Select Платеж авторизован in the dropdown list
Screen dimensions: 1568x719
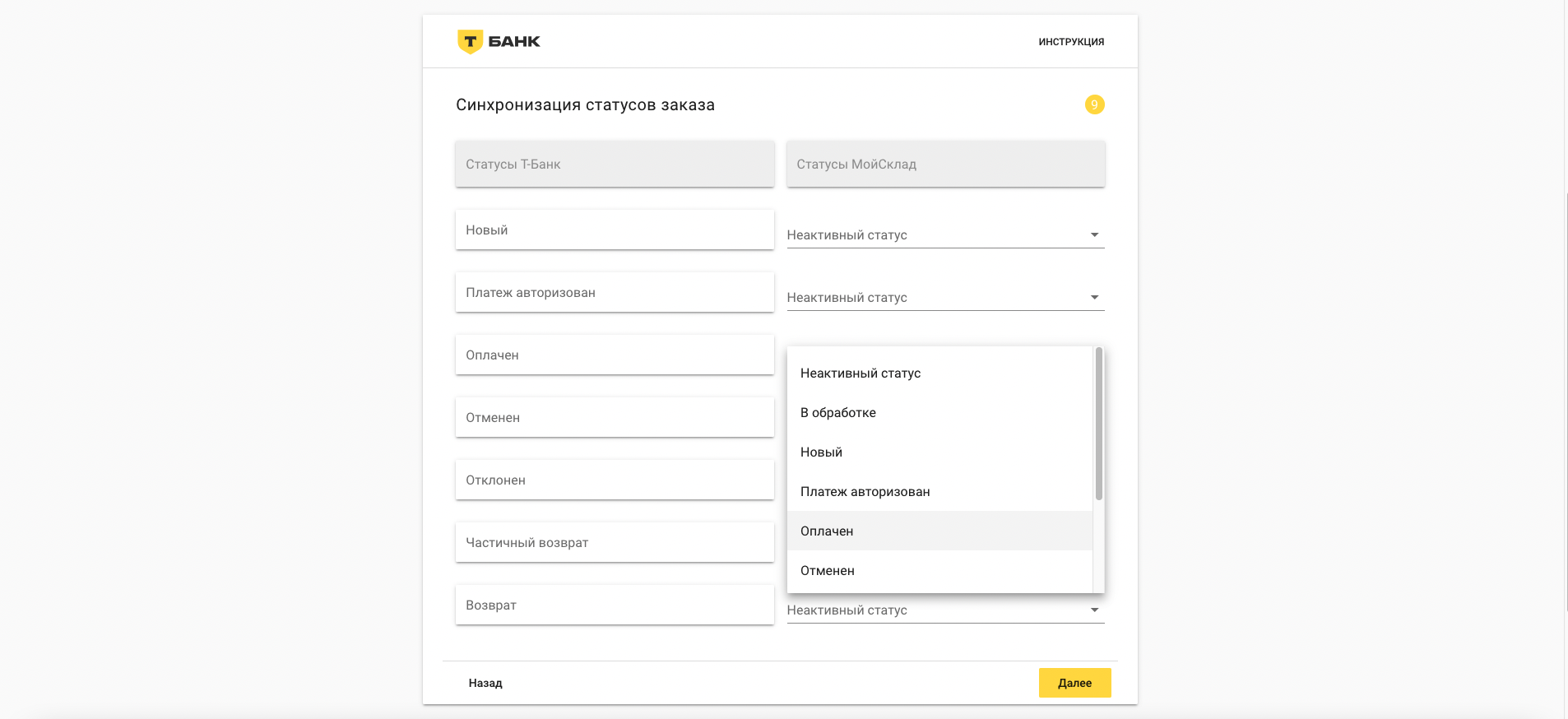click(x=865, y=492)
